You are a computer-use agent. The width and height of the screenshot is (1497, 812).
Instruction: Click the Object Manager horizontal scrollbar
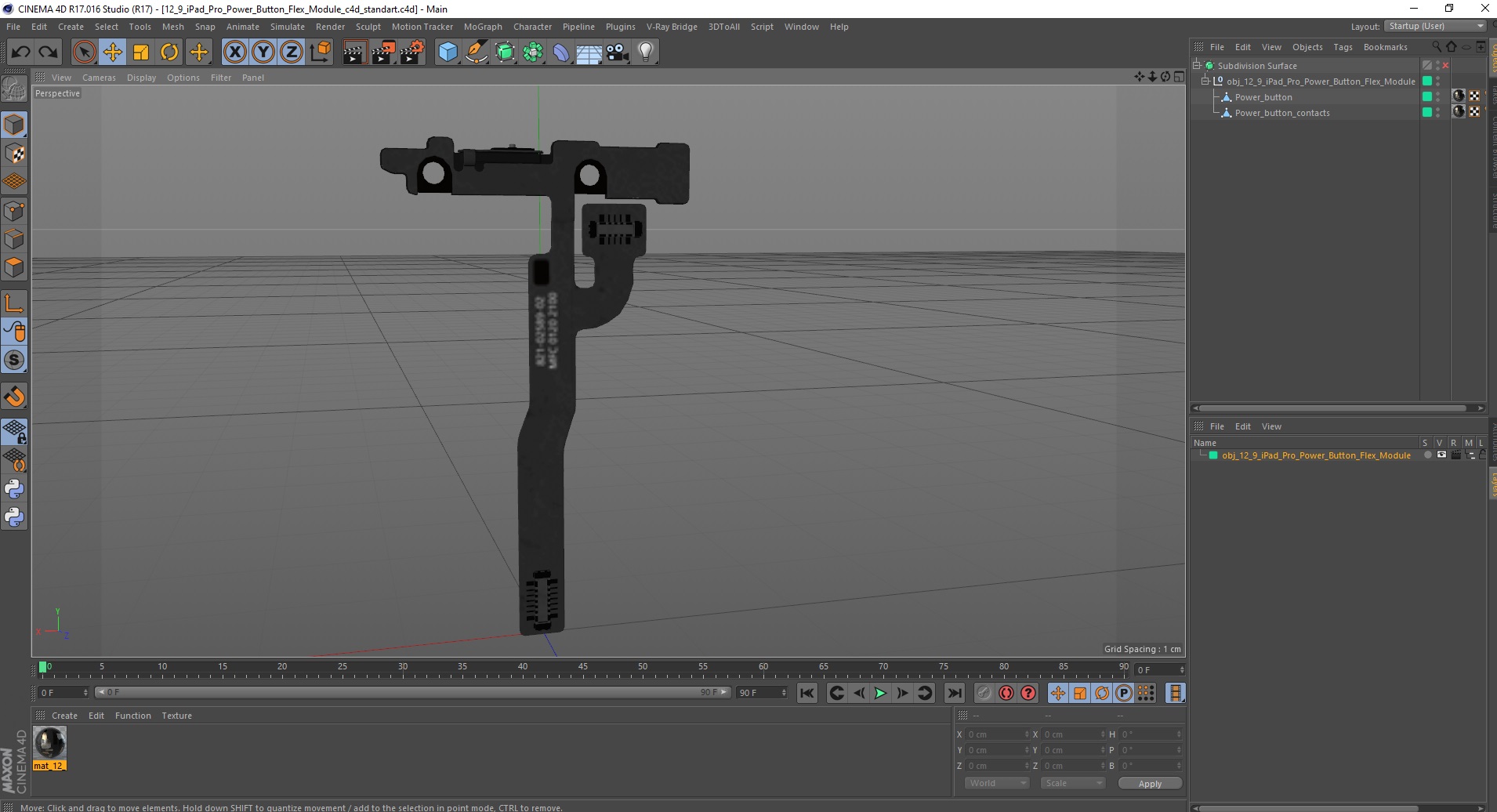(x=1332, y=408)
